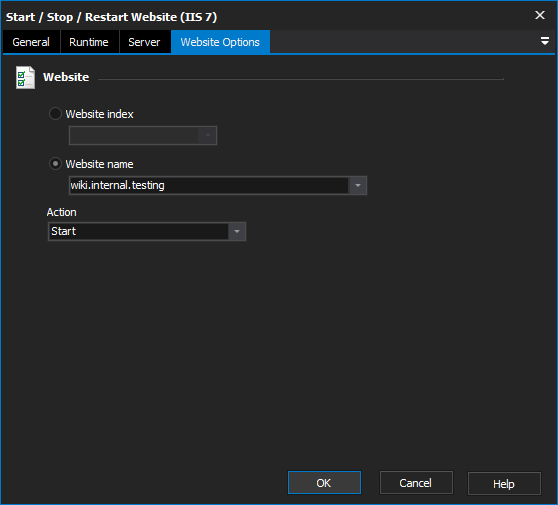Switch to the General tab
558x505 pixels.
[x=31, y=42]
